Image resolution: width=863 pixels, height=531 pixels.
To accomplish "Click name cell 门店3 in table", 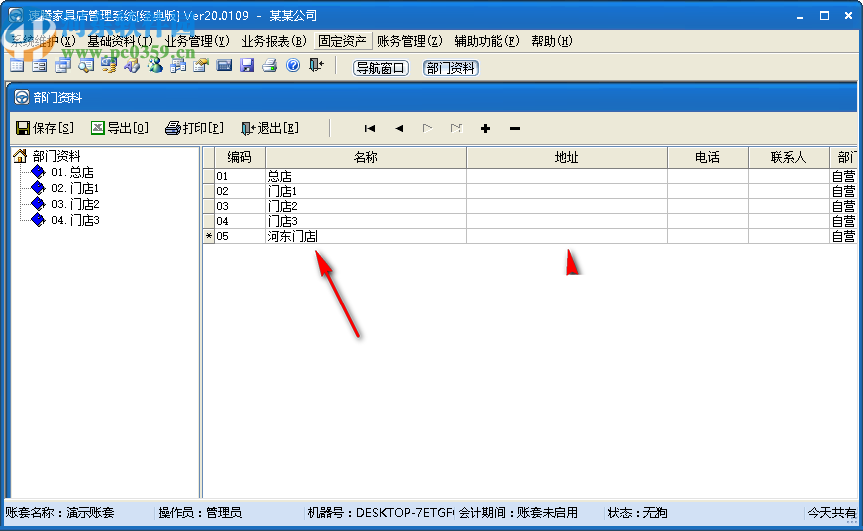I will tap(365, 221).
